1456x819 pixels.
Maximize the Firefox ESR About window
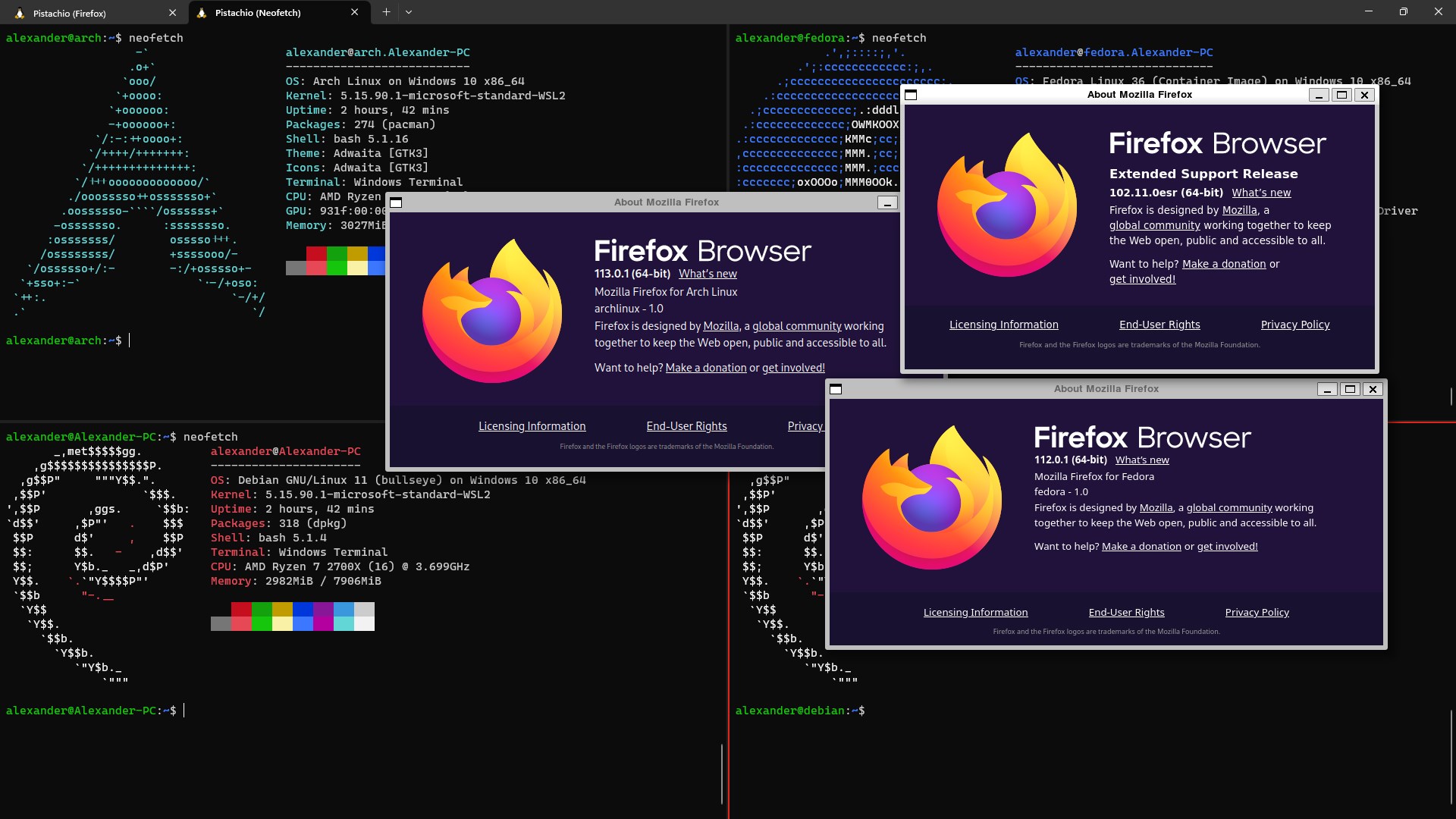click(1341, 95)
